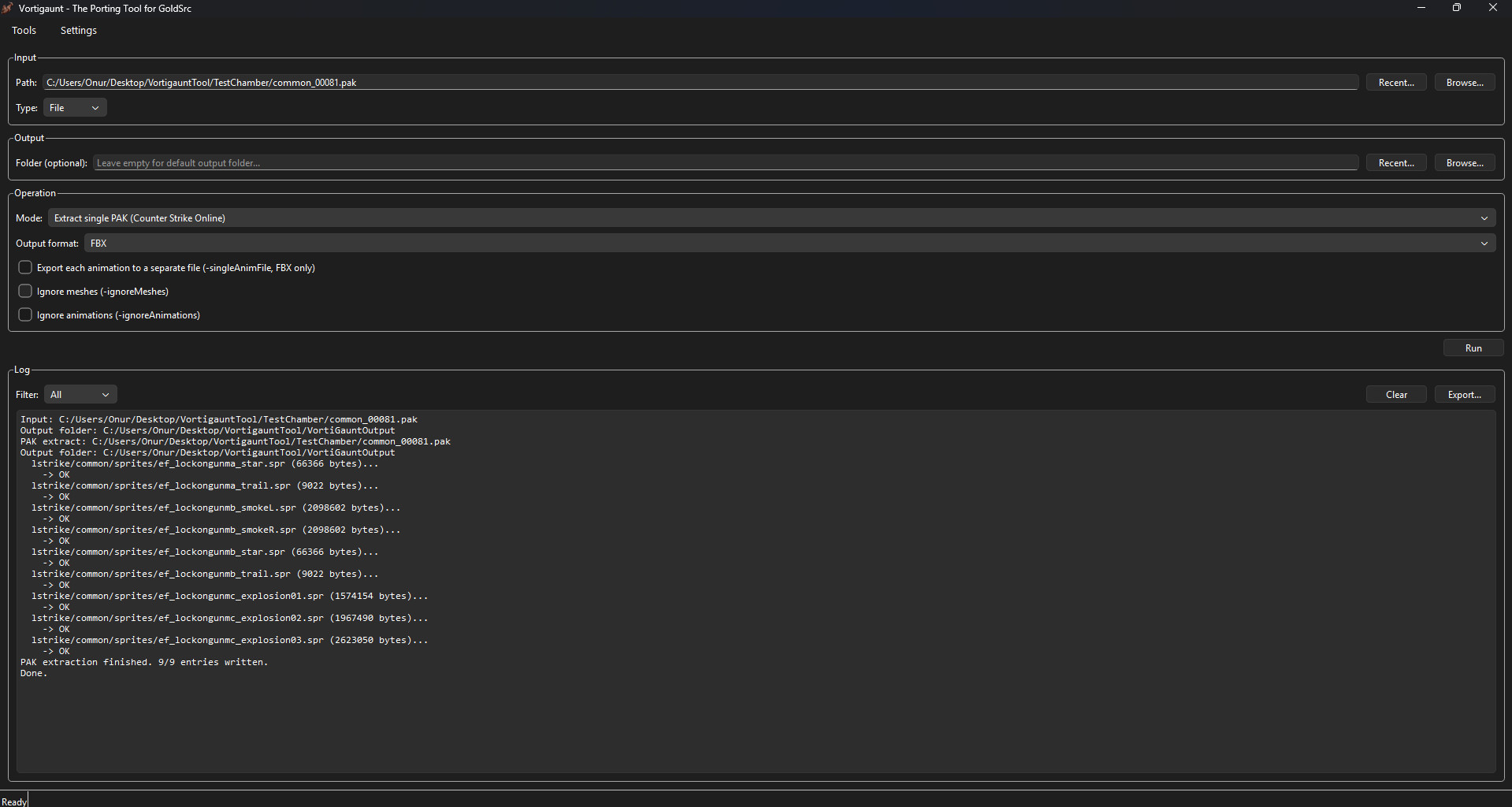
Task: Open the log Filter dropdown showing 'All'
Action: 80,394
